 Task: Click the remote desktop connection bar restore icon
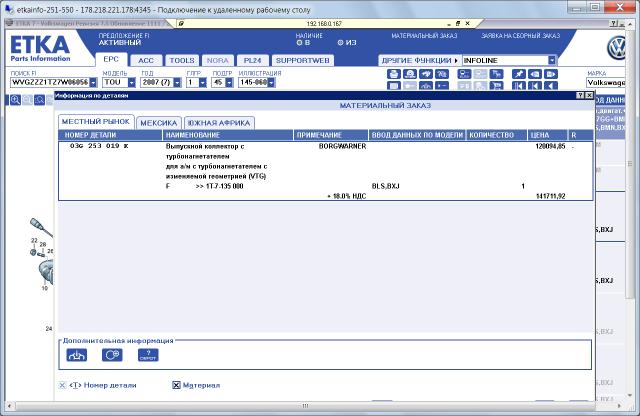pos(458,24)
